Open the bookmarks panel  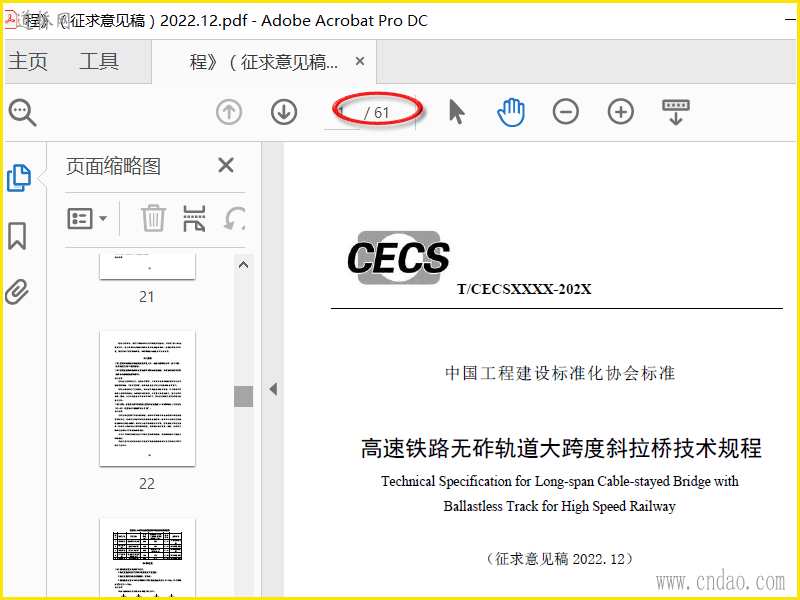[17, 236]
